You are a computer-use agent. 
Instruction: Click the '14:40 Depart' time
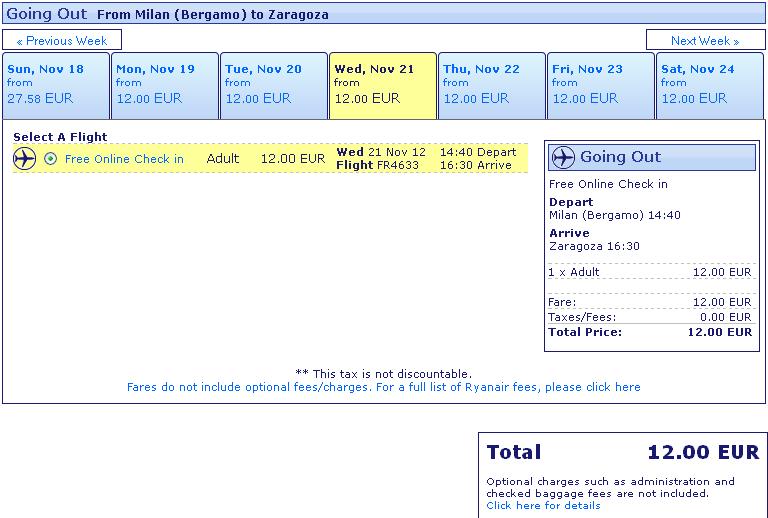pyautogui.click(x=478, y=152)
